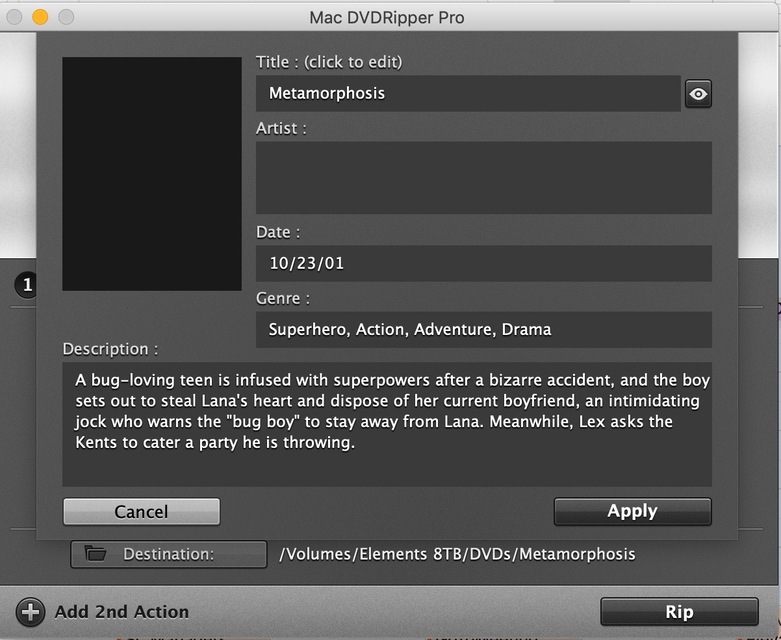781x640 pixels.
Task: Click the Mac DVDRipper Pro window title
Action: coord(387,17)
